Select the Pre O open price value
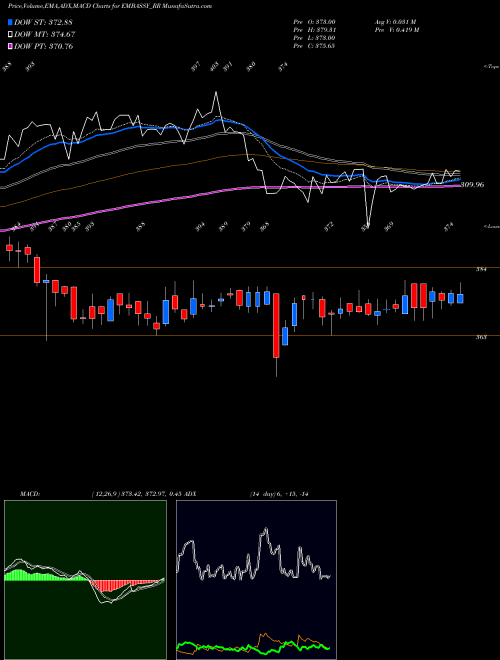This screenshot has height=660, width=500. 314,22
